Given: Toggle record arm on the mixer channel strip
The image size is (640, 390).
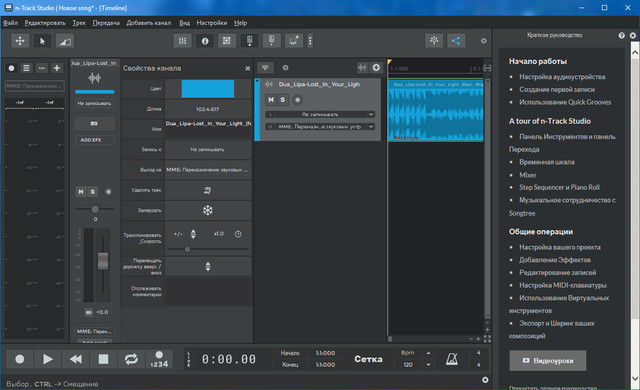Looking at the screenshot, I should click(108, 192).
